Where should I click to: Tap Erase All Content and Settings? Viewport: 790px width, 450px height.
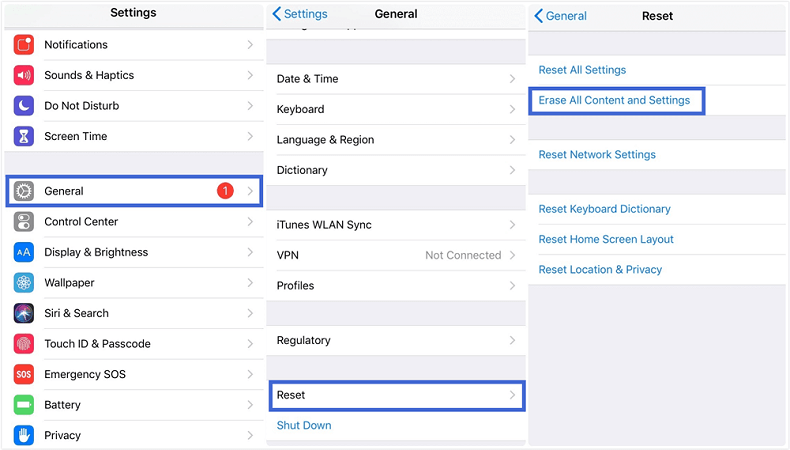point(614,100)
